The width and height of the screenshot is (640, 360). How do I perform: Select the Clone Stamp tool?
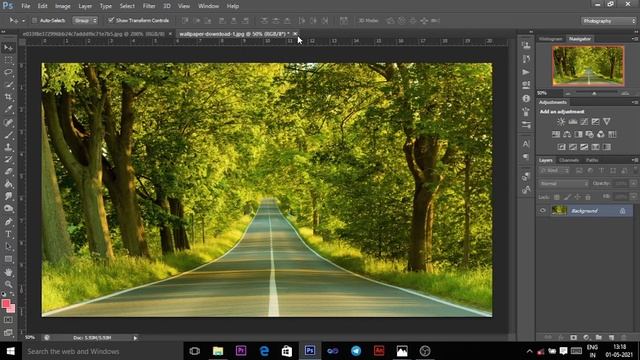pyautogui.click(x=8, y=147)
